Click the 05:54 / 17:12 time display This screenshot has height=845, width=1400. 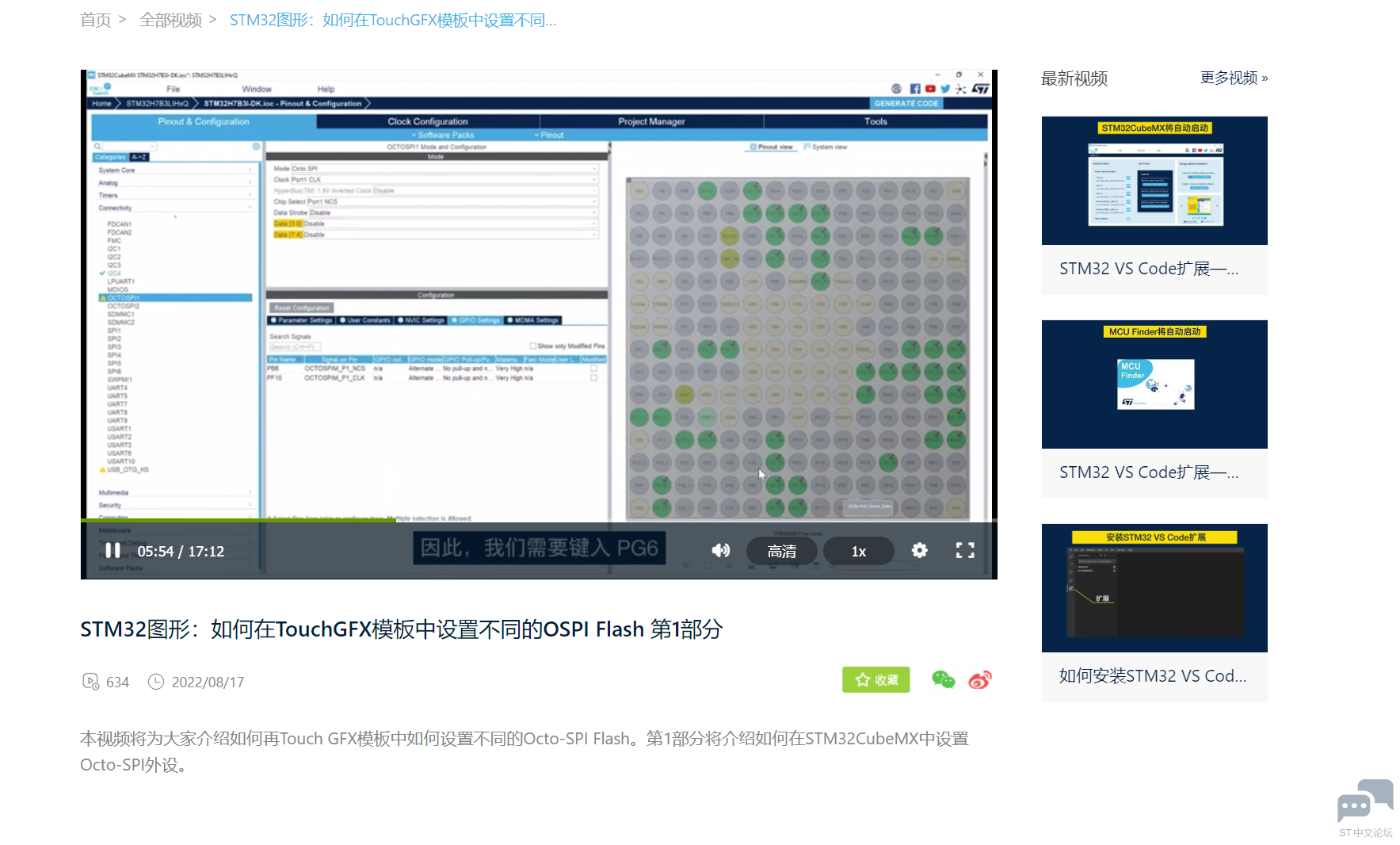pyautogui.click(x=181, y=551)
